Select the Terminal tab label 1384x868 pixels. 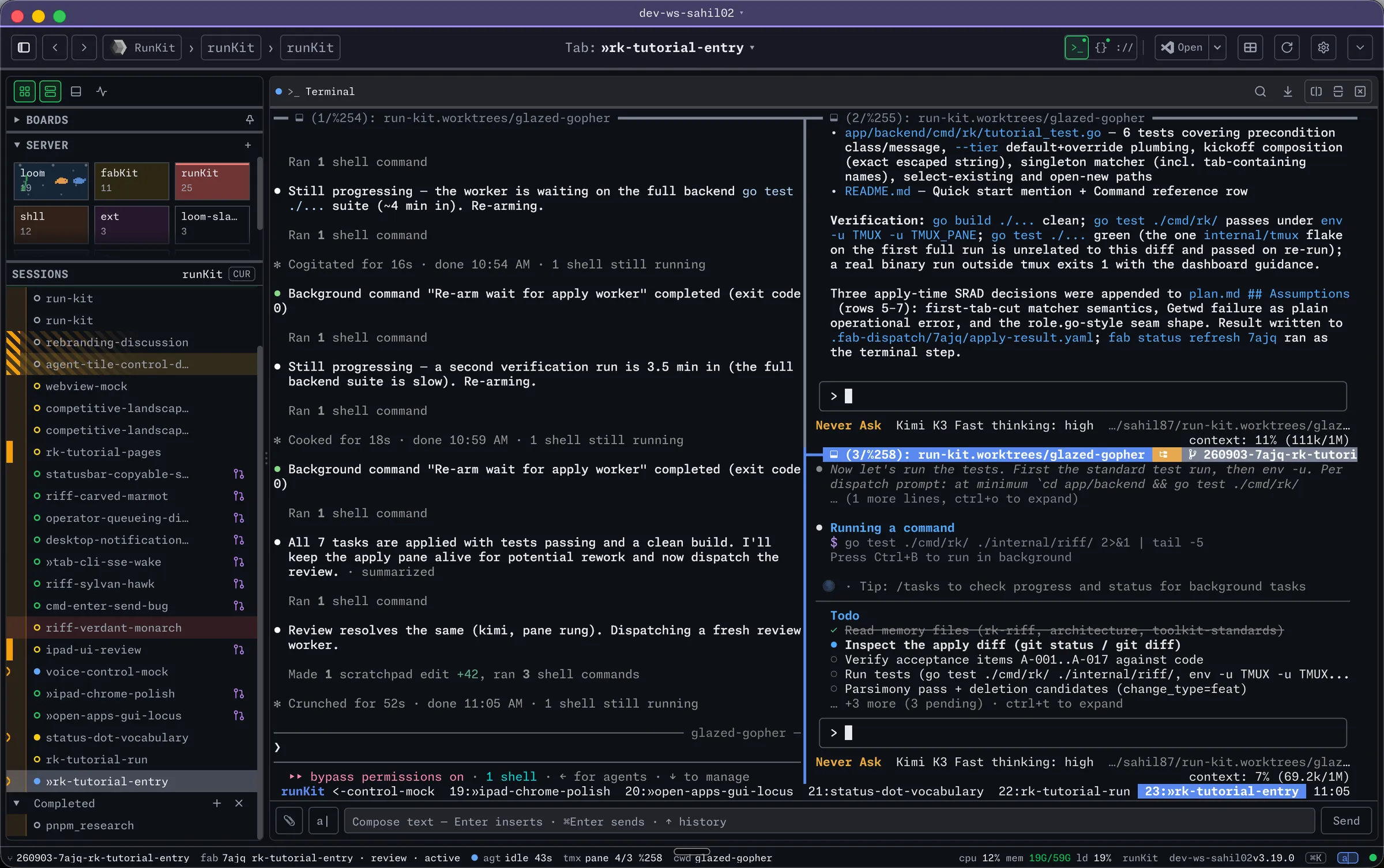pos(330,92)
